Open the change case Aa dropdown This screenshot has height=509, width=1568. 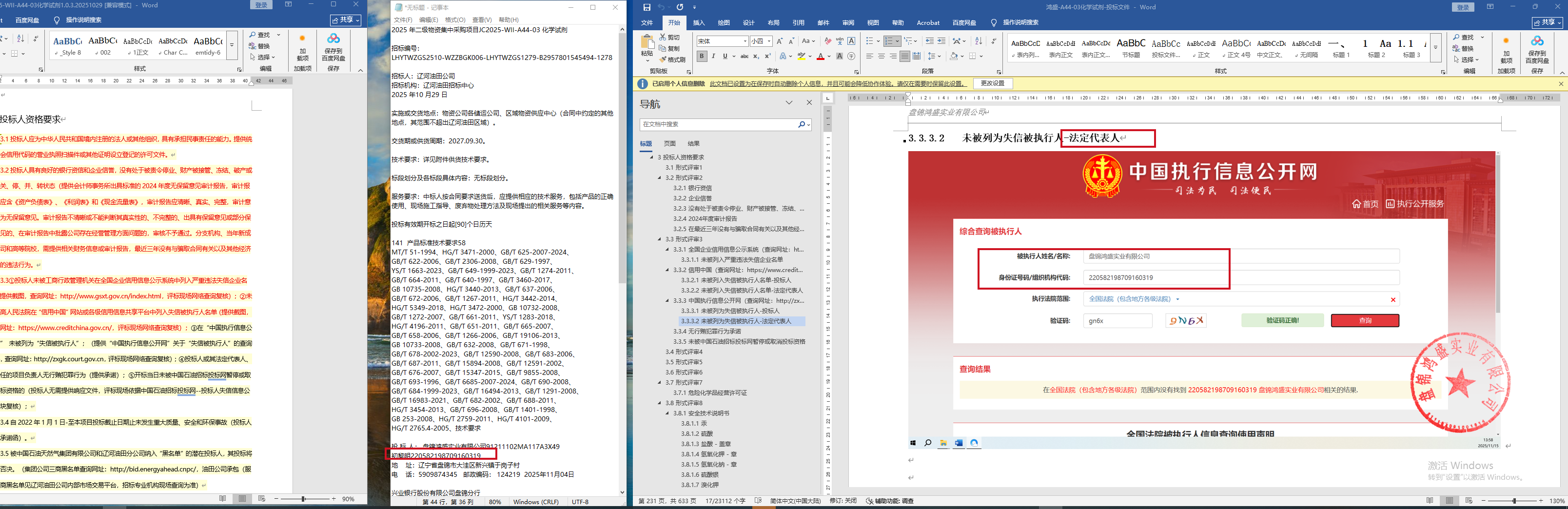tap(808, 41)
